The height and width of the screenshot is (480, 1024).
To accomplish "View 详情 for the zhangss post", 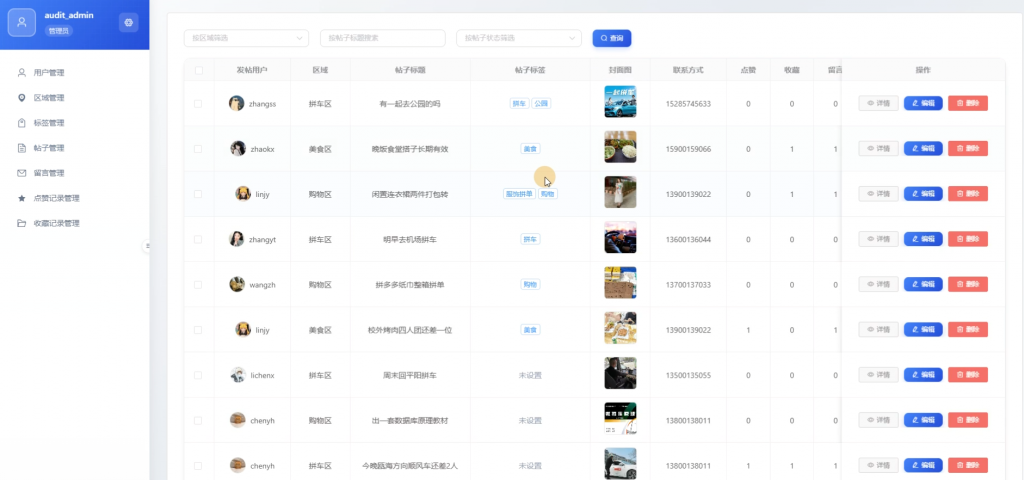I will click(x=878, y=103).
